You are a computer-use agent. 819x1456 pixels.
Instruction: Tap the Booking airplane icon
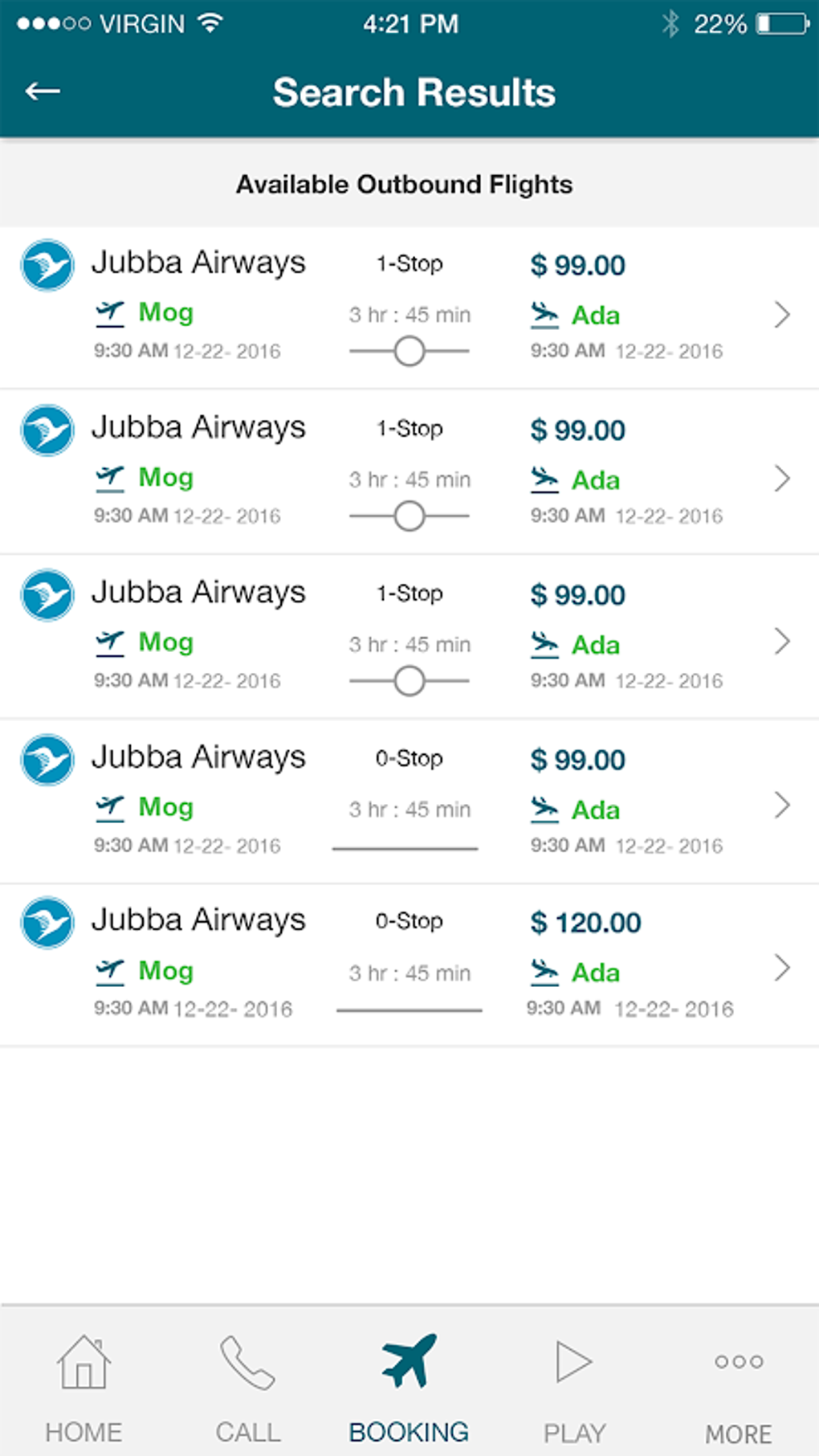(409, 1360)
